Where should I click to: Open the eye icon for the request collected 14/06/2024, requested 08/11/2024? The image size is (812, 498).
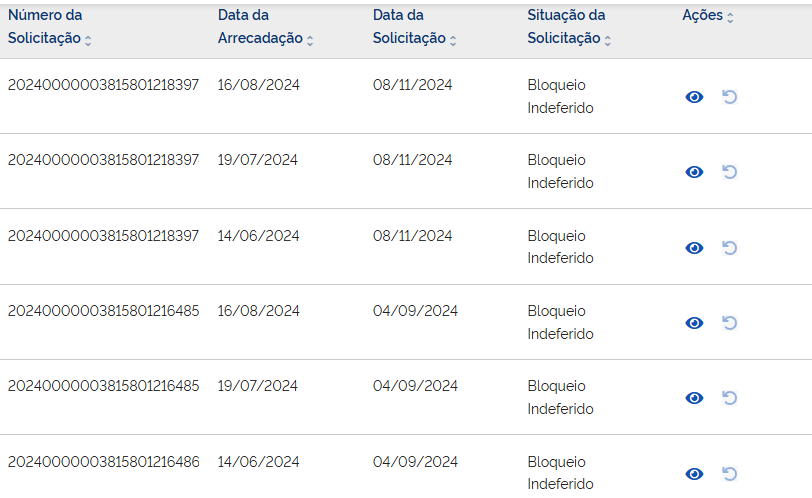pos(694,248)
